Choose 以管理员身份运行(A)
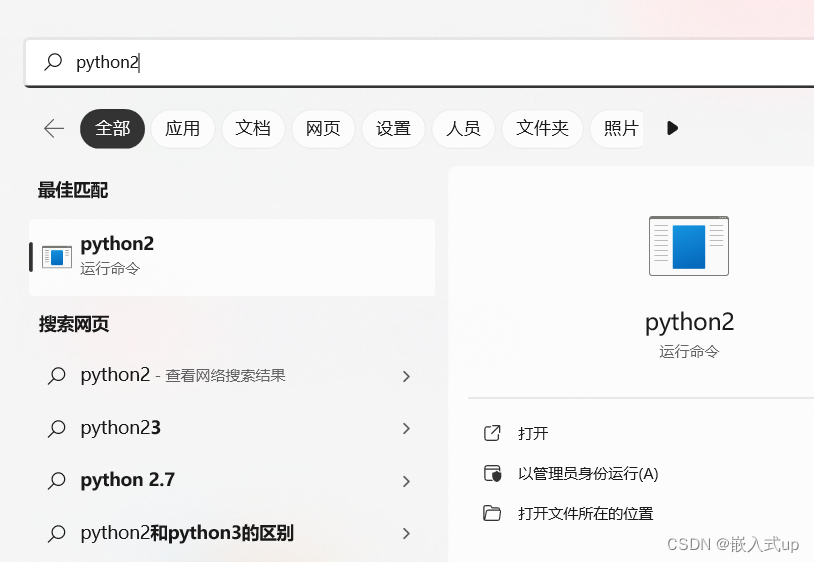 588,474
